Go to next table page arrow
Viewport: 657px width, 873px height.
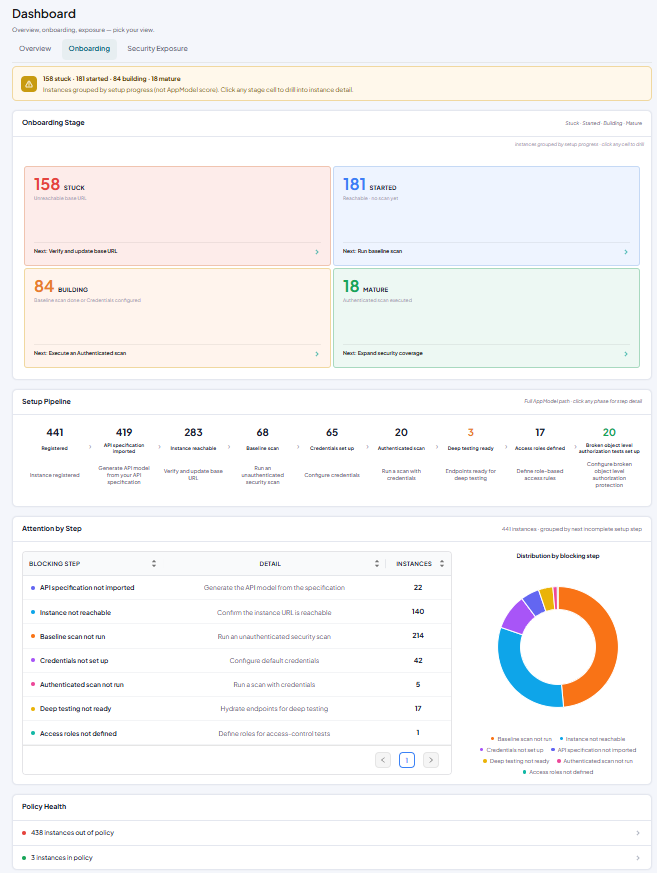[x=431, y=760]
